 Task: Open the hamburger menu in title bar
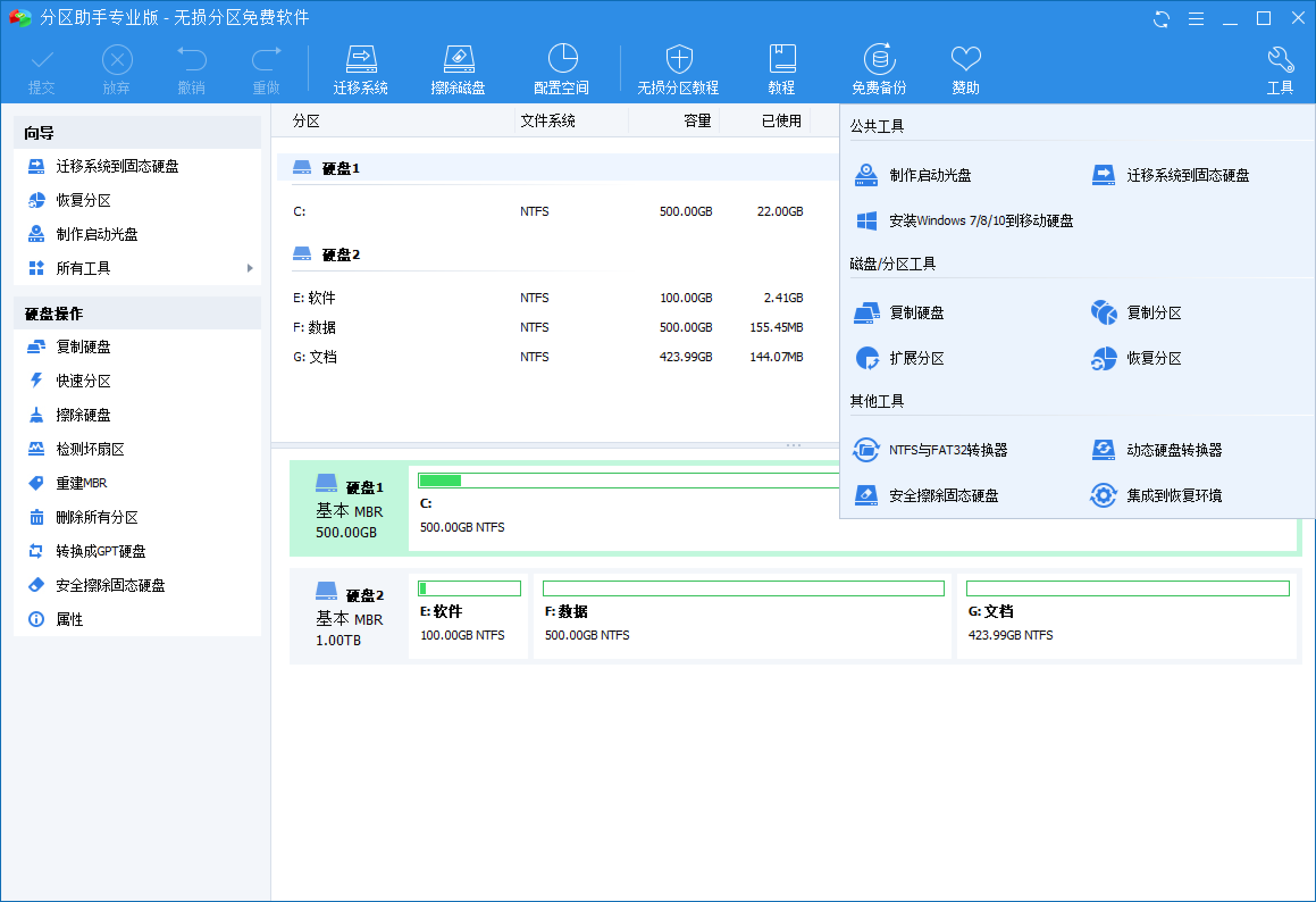pyautogui.click(x=1196, y=19)
